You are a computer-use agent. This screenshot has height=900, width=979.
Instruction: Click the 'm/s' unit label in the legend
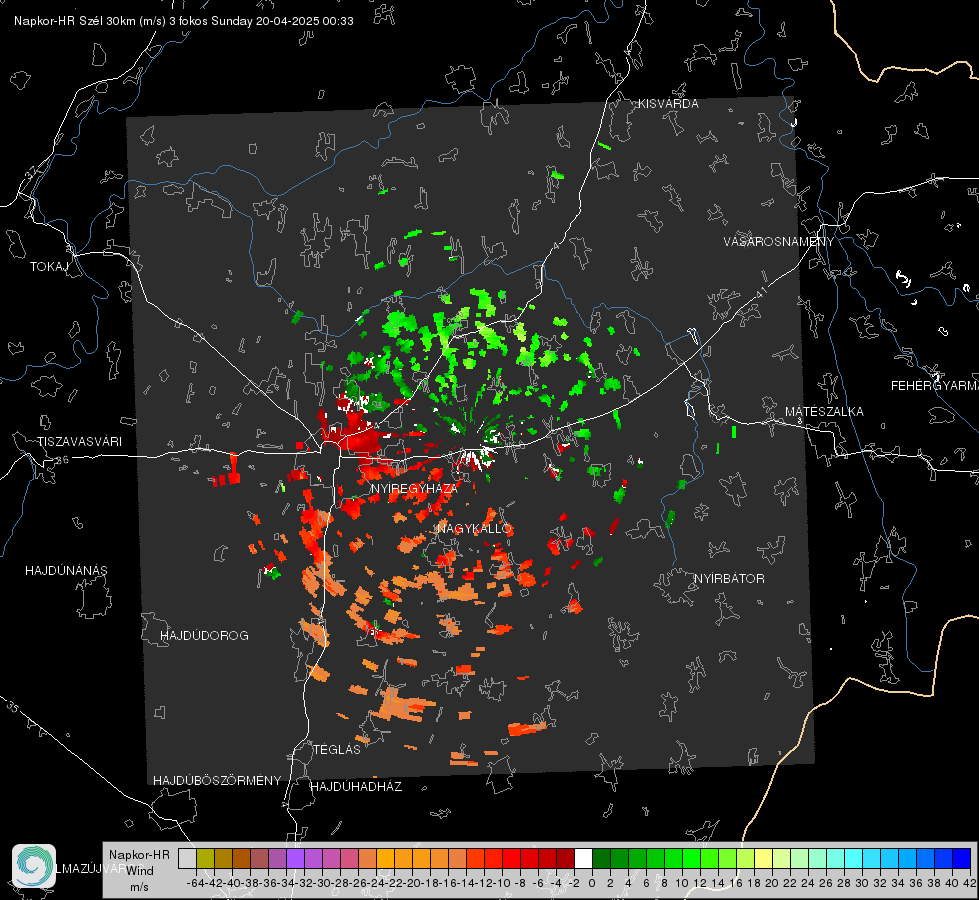pyautogui.click(x=140, y=887)
